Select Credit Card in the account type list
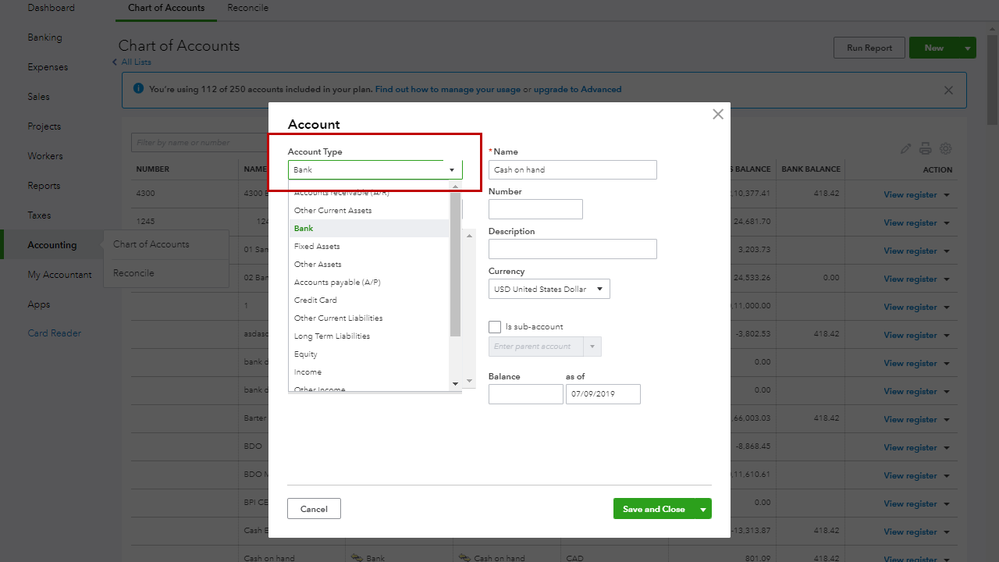This screenshot has height=562, width=999. tap(315, 300)
